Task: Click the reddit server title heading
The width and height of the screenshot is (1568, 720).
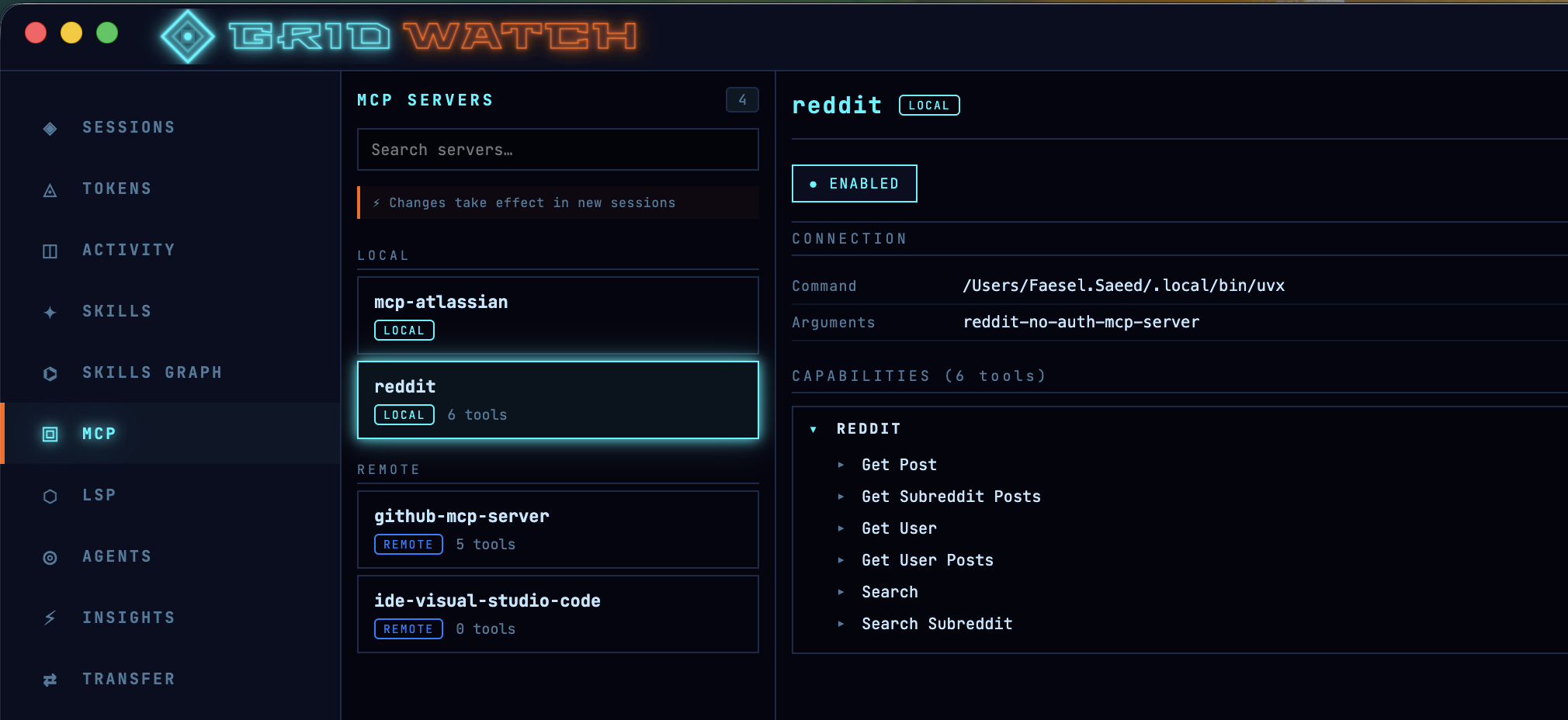Action: click(x=837, y=106)
